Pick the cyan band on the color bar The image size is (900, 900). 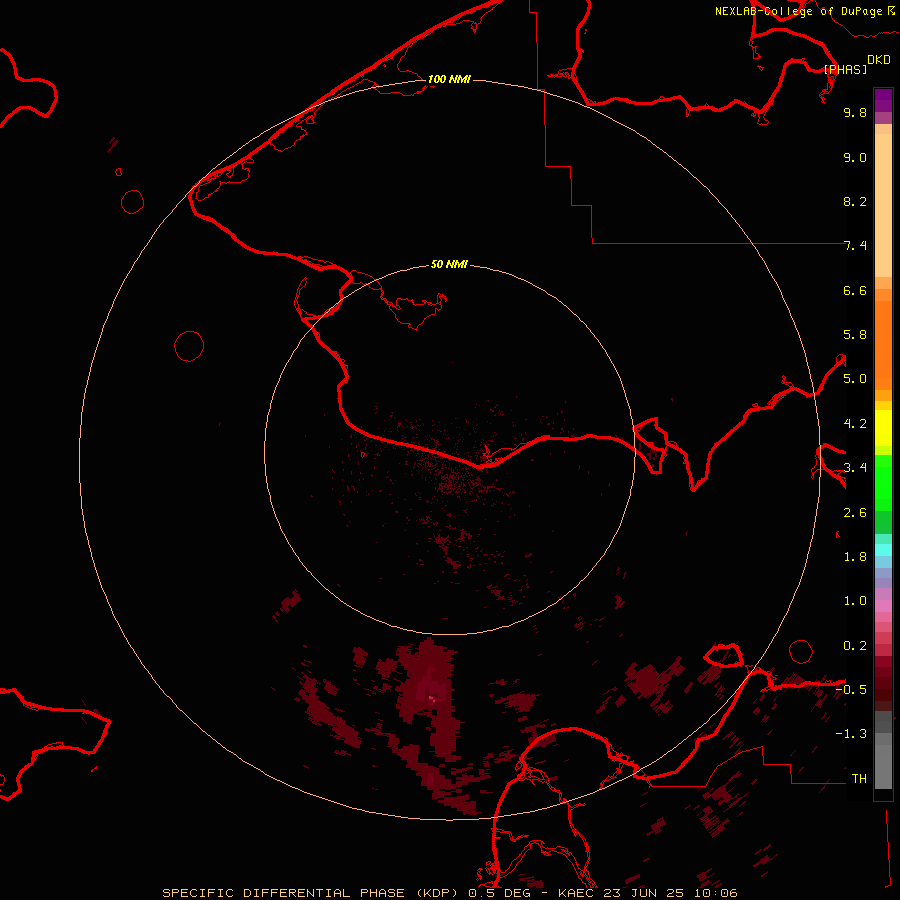point(883,550)
